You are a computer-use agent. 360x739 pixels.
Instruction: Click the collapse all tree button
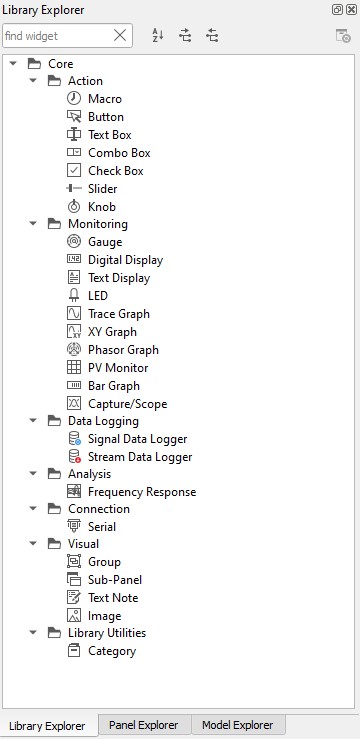(212, 35)
